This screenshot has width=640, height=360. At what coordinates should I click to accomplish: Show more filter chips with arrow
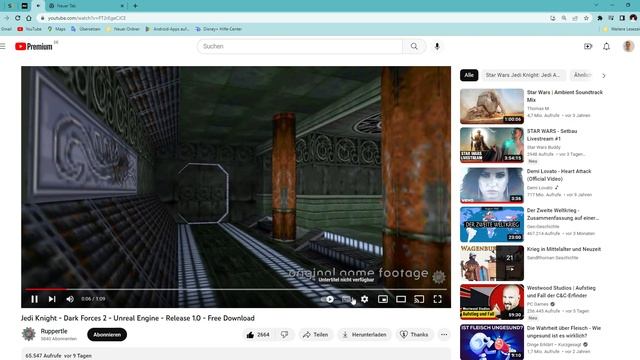click(604, 76)
